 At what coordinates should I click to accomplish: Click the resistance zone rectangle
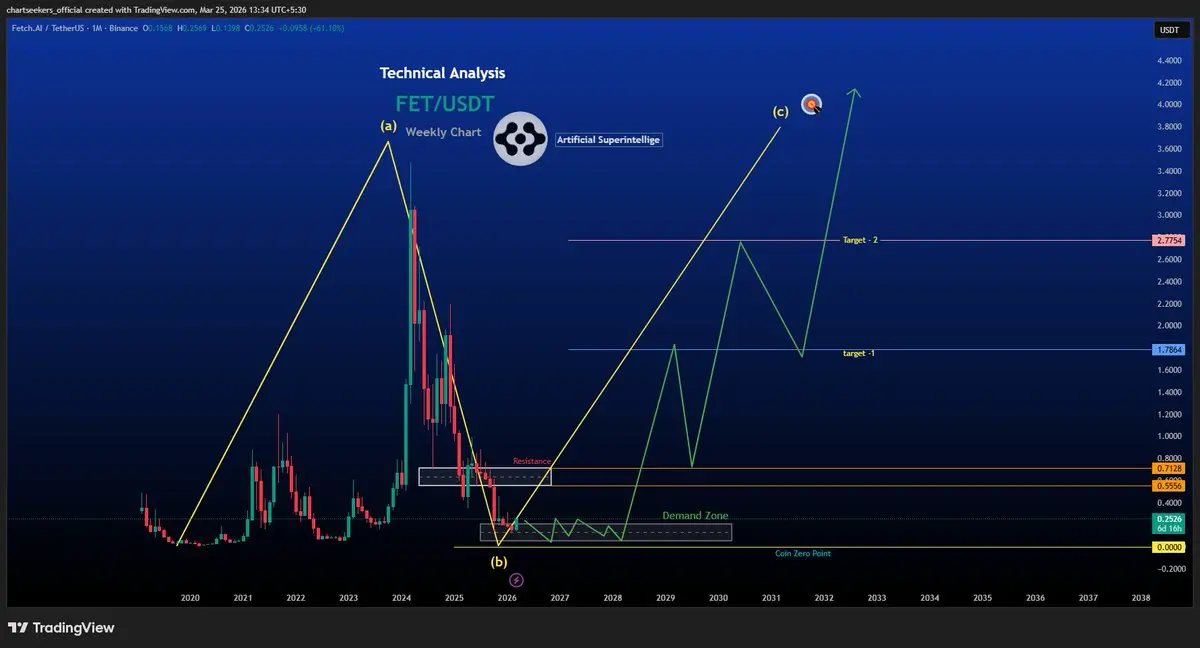tap(485, 477)
